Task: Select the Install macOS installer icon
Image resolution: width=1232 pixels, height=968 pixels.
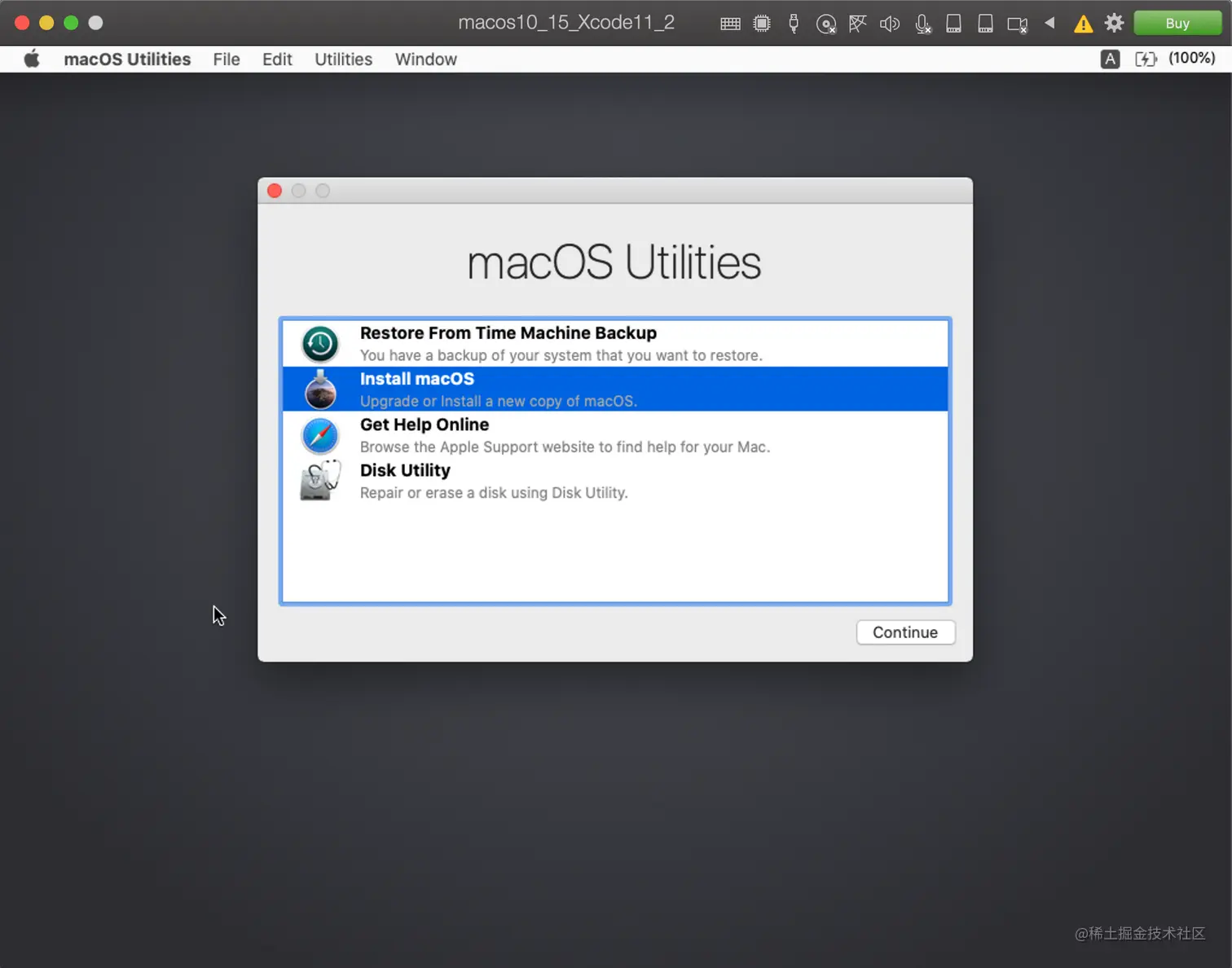Action: (x=320, y=389)
